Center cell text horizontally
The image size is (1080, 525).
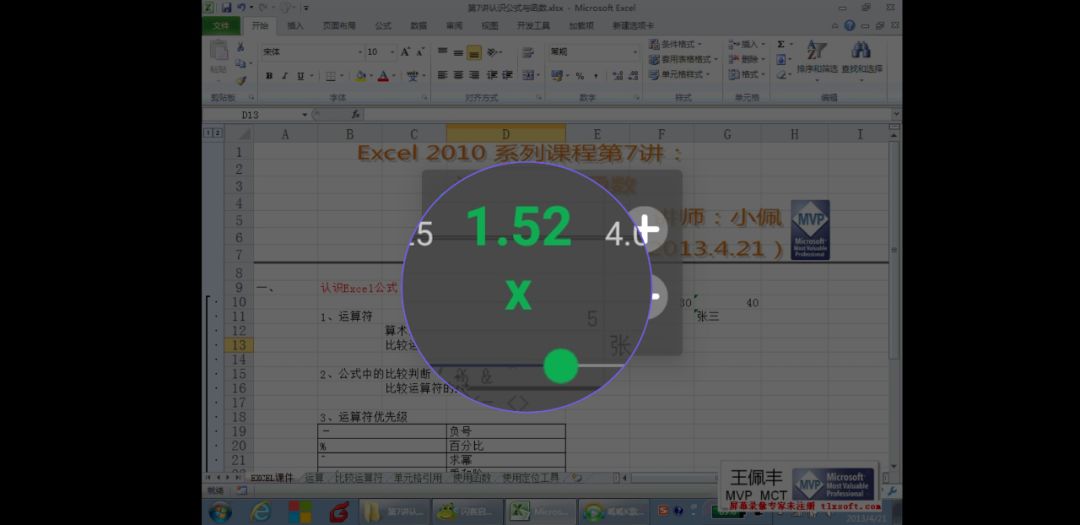458,75
